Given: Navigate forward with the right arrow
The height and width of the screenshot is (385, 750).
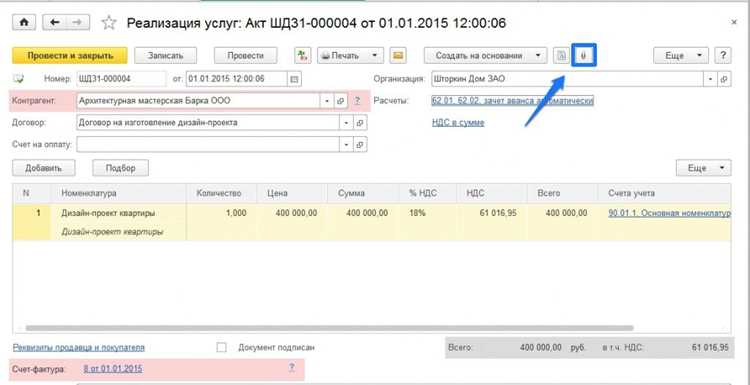Looking at the screenshot, I should pos(77,22).
